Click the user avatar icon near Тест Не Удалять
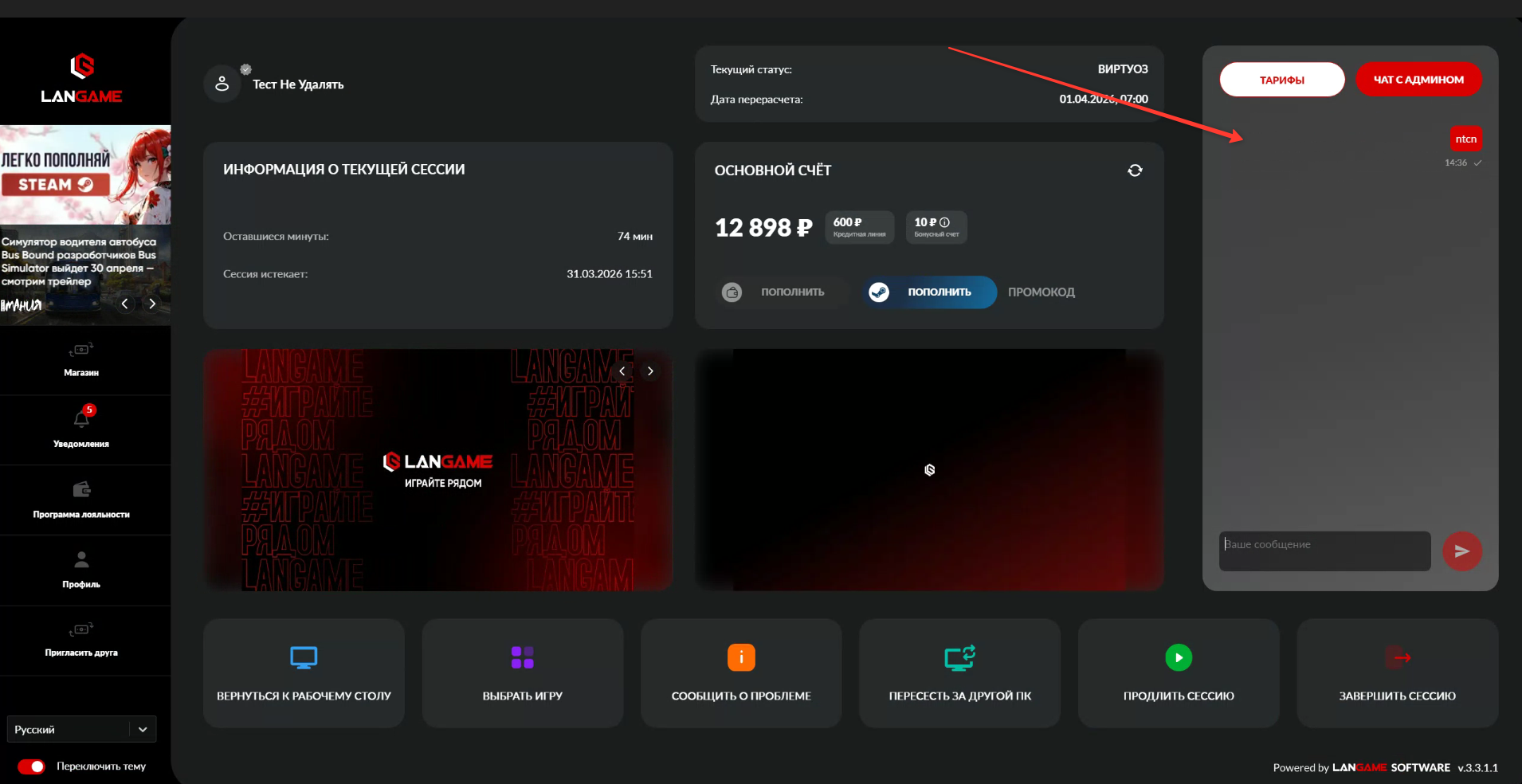This screenshot has height=784, width=1522. pyautogui.click(x=222, y=84)
